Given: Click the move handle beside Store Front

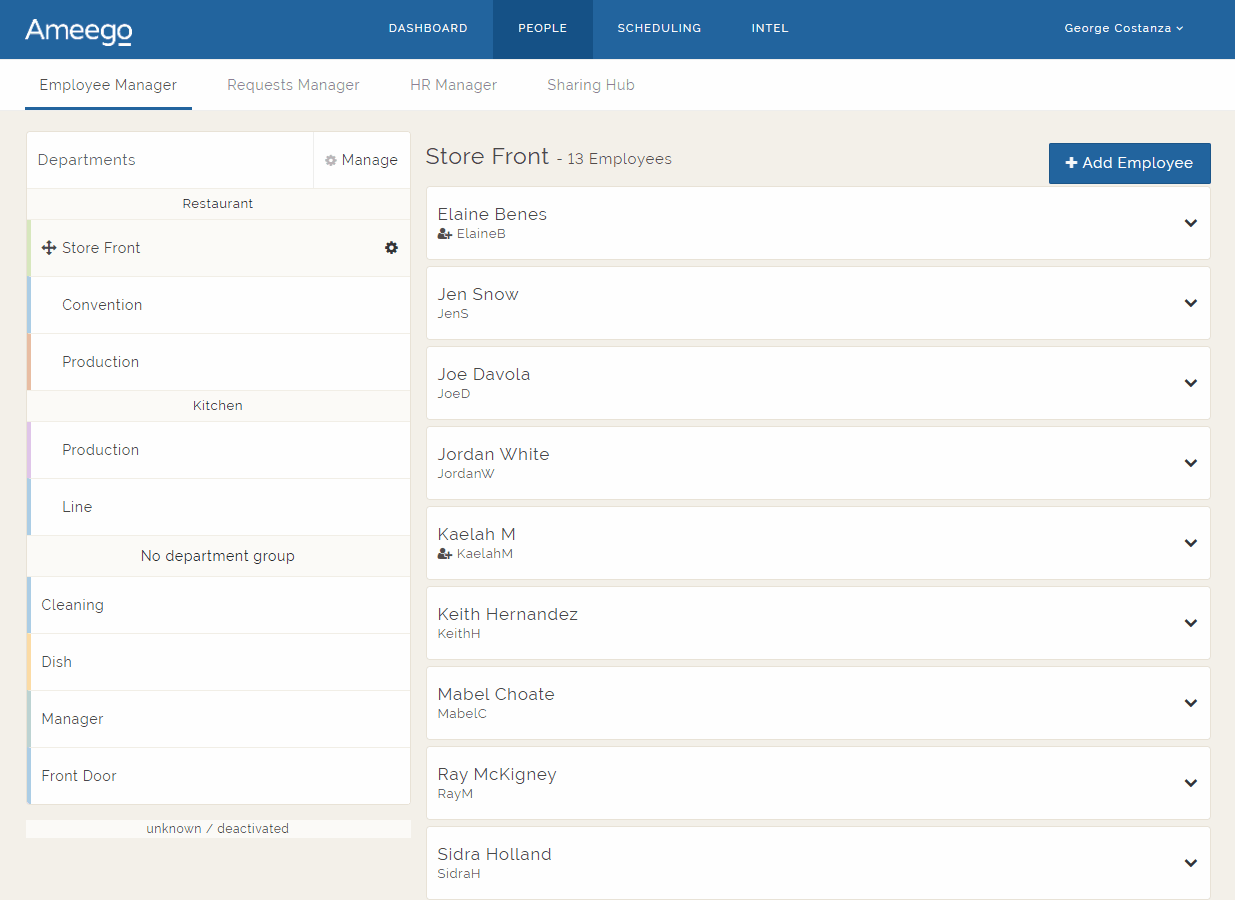Looking at the screenshot, I should point(49,248).
